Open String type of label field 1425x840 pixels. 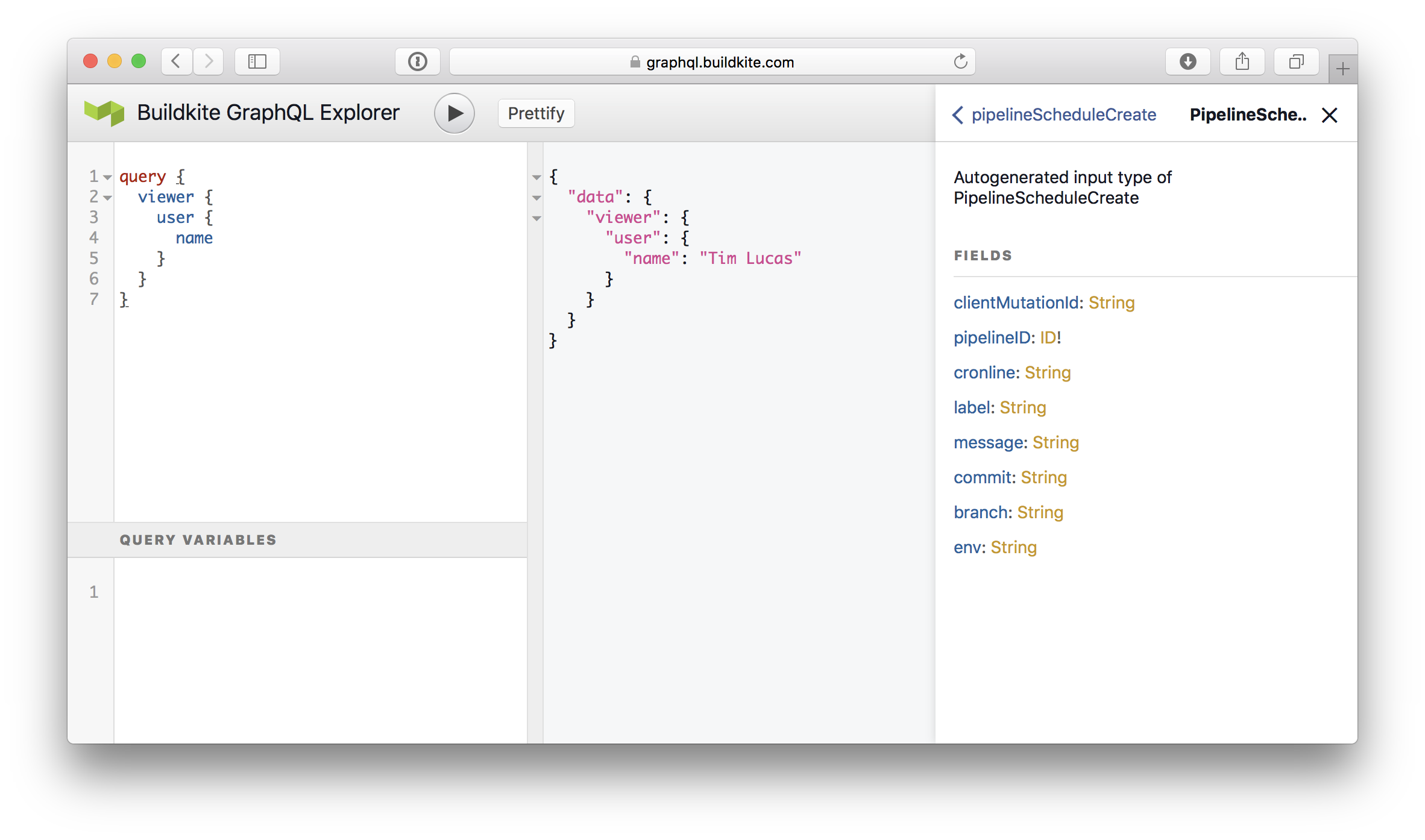1023,407
